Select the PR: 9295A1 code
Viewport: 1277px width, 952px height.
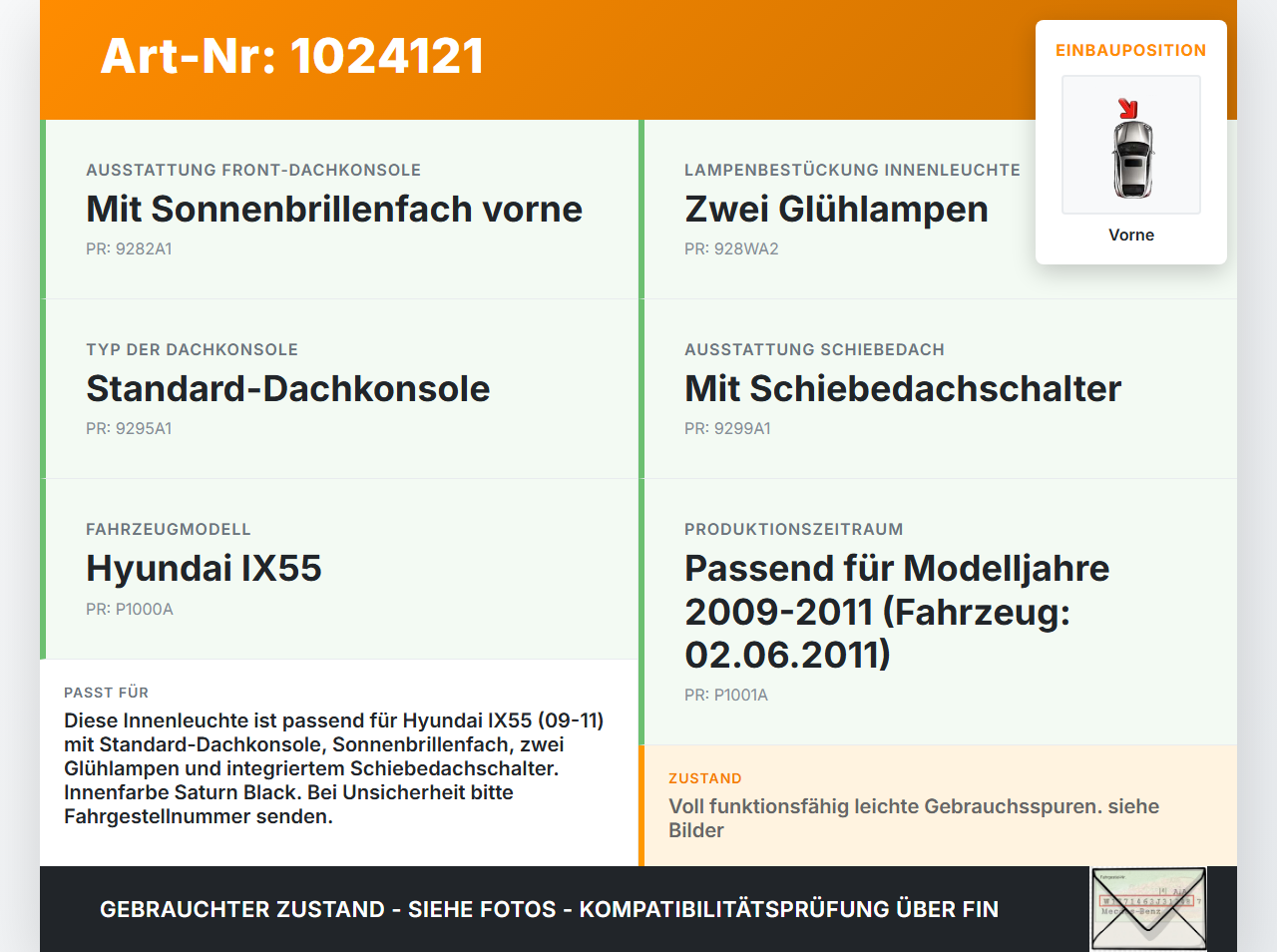point(129,428)
